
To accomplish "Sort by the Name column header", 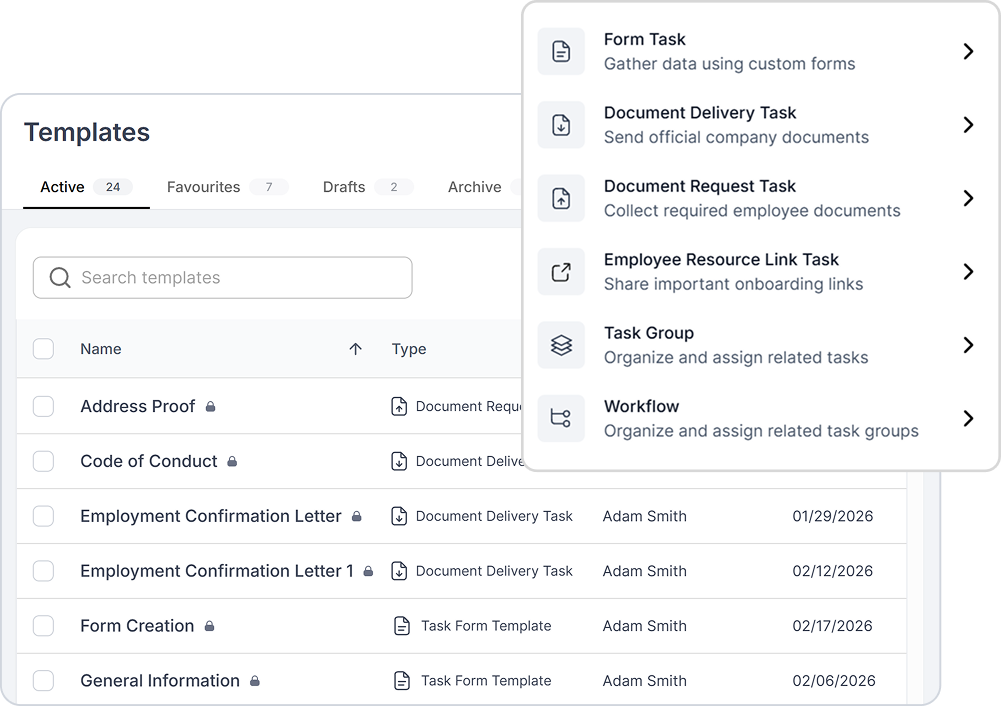I will coord(101,349).
